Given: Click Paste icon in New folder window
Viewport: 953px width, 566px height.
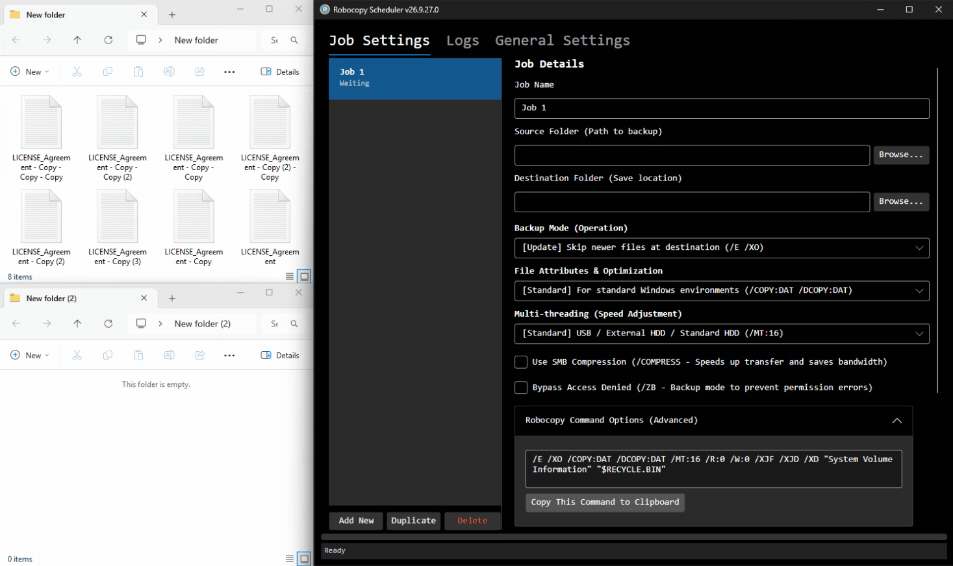Looking at the screenshot, I should coord(139,72).
